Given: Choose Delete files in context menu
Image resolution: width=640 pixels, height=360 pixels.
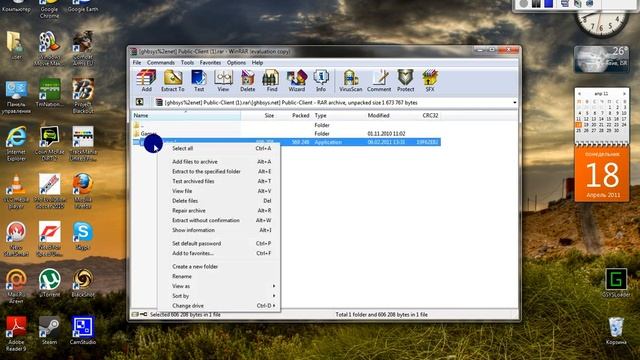Looking at the screenshot, I should 219,201.
